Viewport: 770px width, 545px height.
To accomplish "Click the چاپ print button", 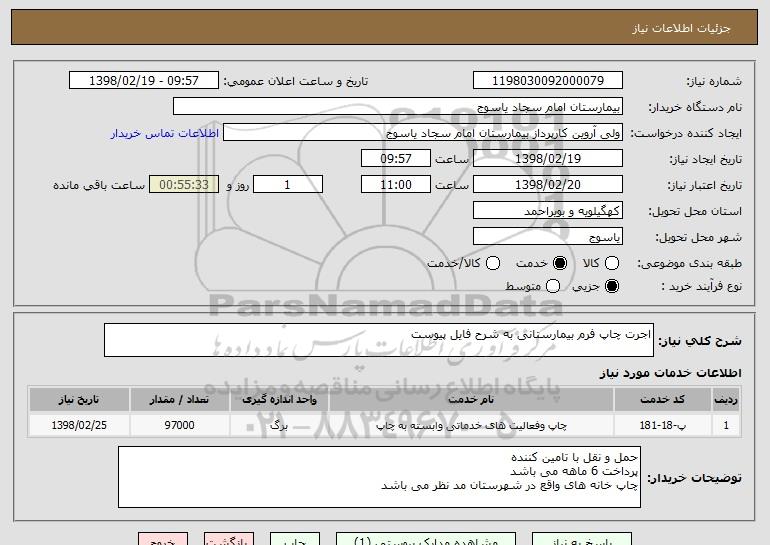I will coord(295,539).
